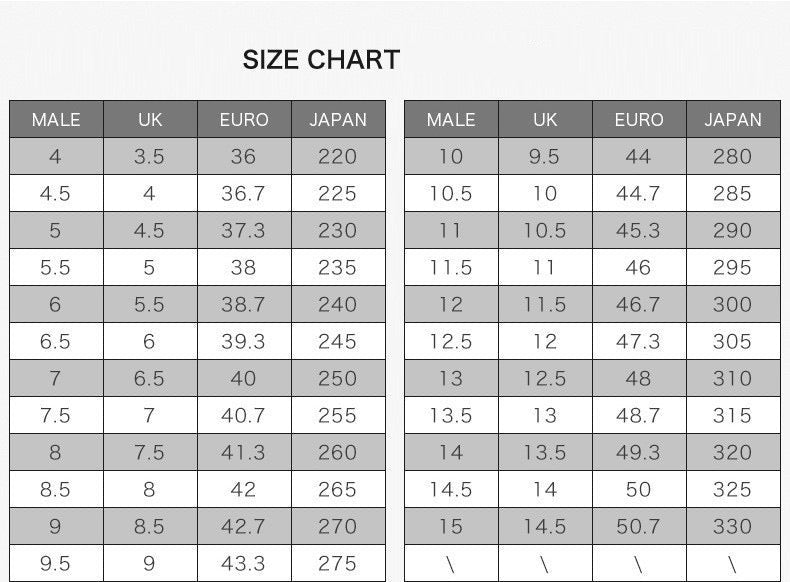Image resolution: width=790 pixels, height=582 pixels.
Task: Click the right table UK header
Action: click(x=545, y=119)
